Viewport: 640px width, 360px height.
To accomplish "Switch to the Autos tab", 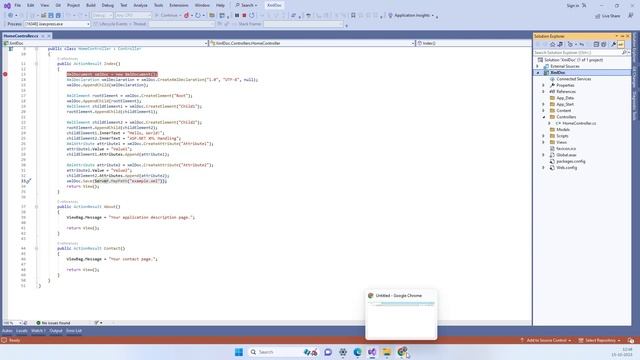I will [x=7, y=331].
